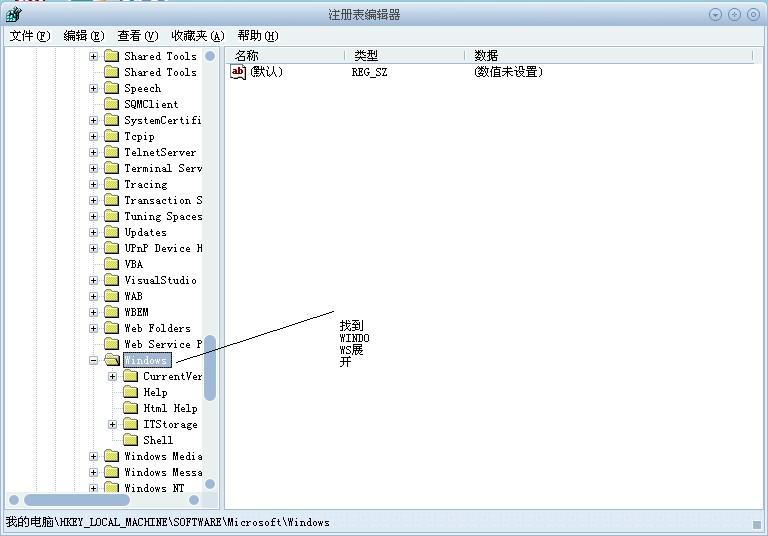Image resolution: width=768 pixels, height=536 pixels.
Task: Open the 文件(F) menu
Action: pos(30,36)
